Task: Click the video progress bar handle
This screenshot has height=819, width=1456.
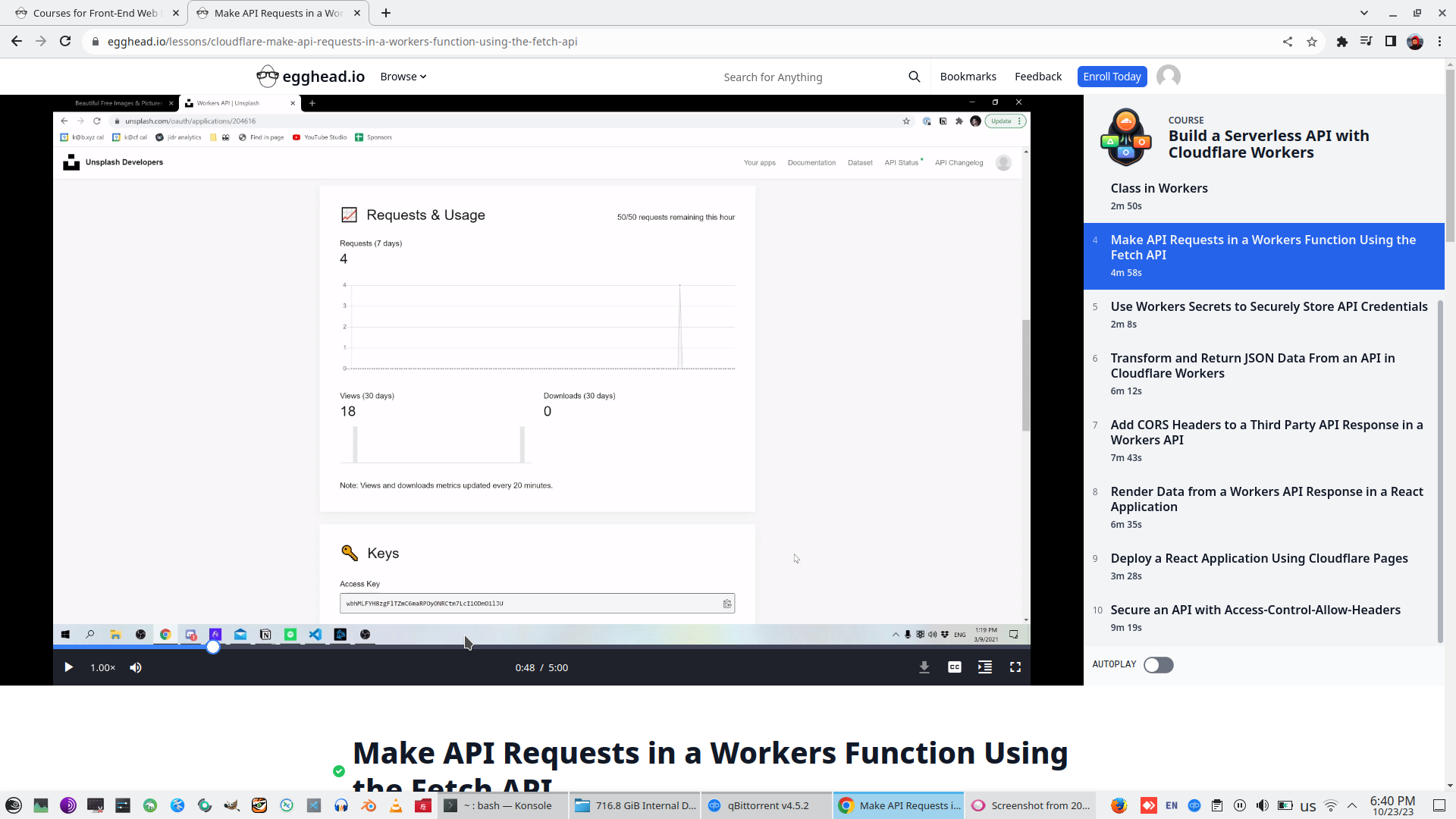Action: coord(213,647)
